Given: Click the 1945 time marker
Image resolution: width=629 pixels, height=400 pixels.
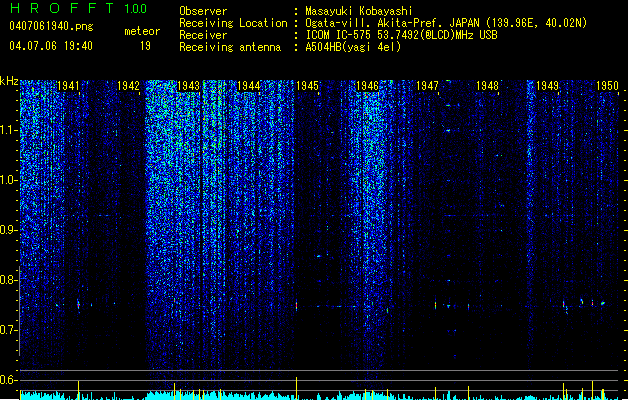Looking at the screenshot, I should [307, 86].
